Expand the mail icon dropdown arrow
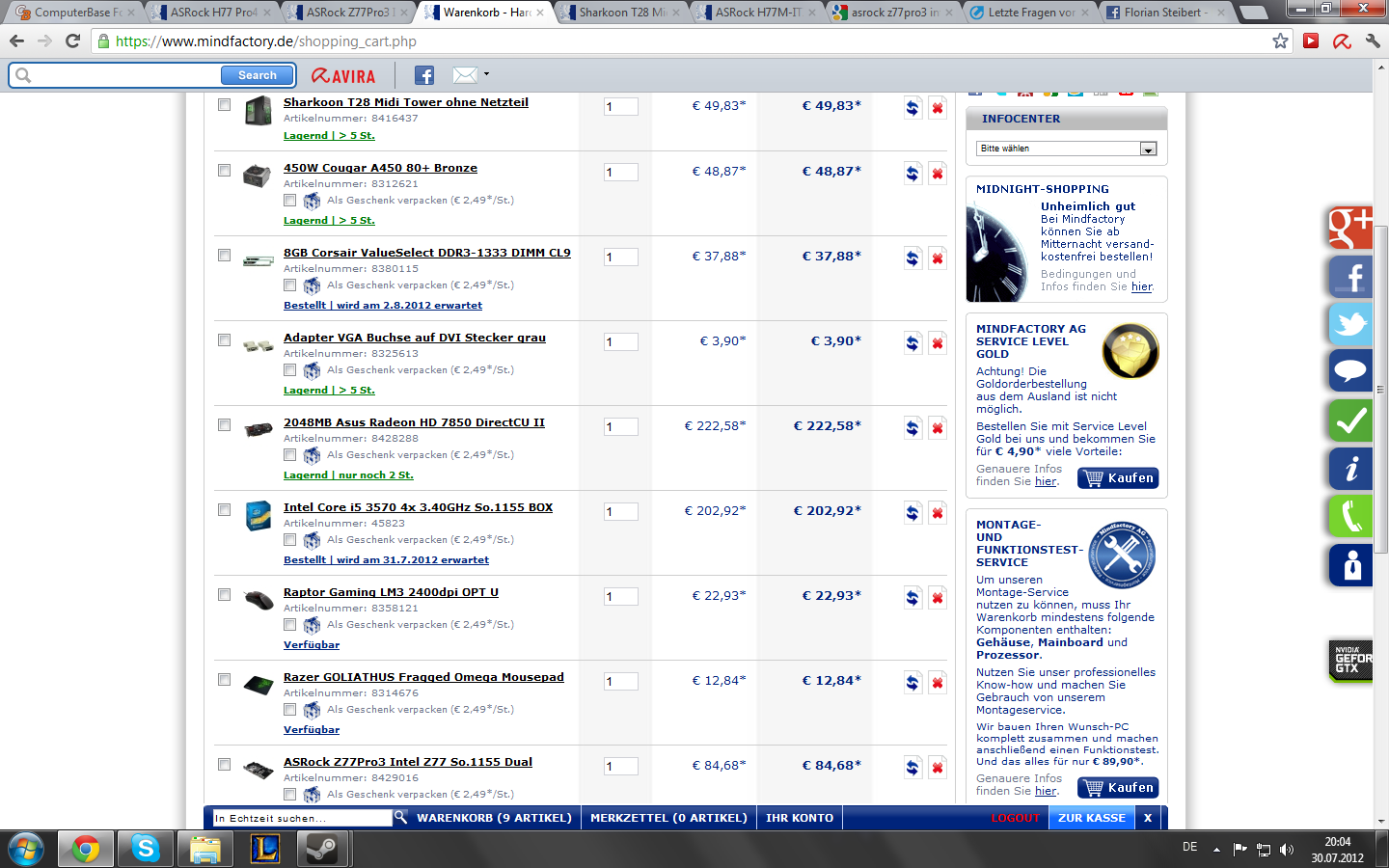This screenshot has height=868, width=1389. coord(486,74)
